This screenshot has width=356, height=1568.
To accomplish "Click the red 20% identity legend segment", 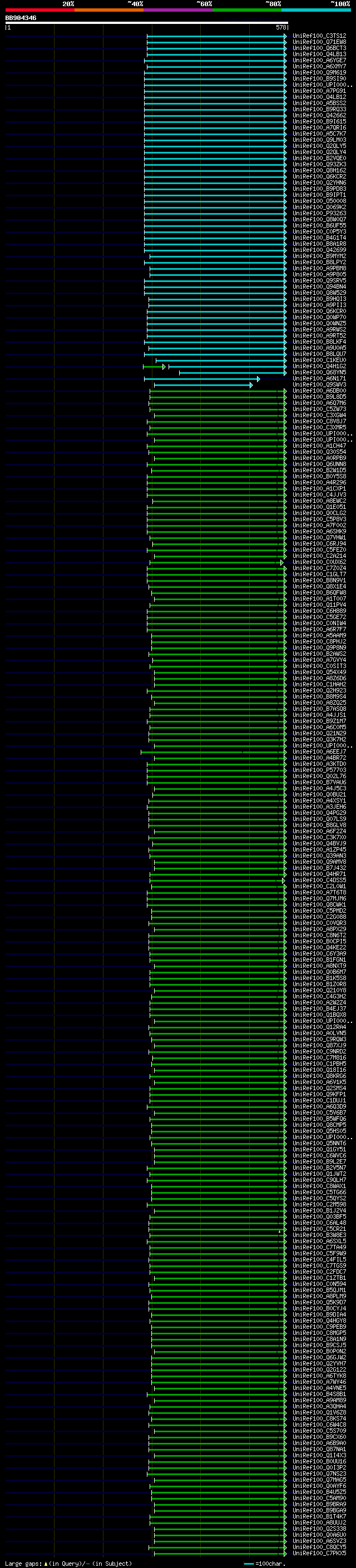I will pyautogui.click(x=39, y=11).
